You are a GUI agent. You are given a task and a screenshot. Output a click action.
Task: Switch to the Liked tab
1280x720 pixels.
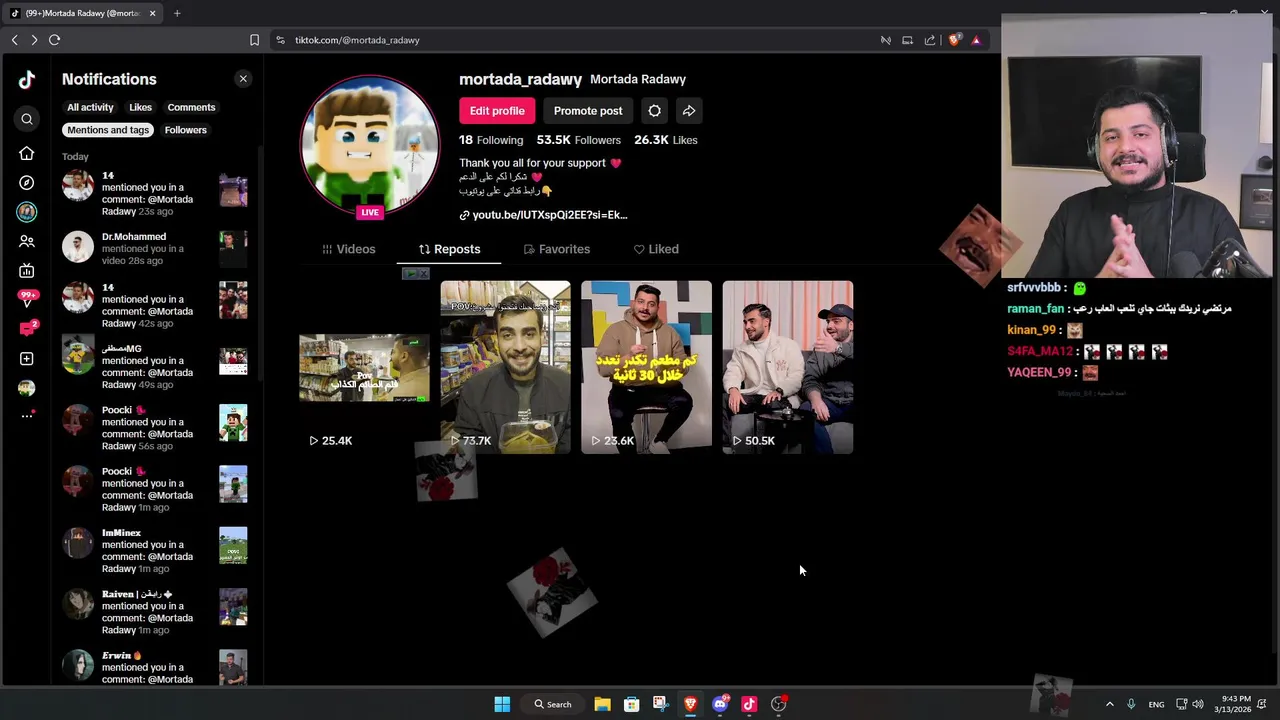pos(656,249)
